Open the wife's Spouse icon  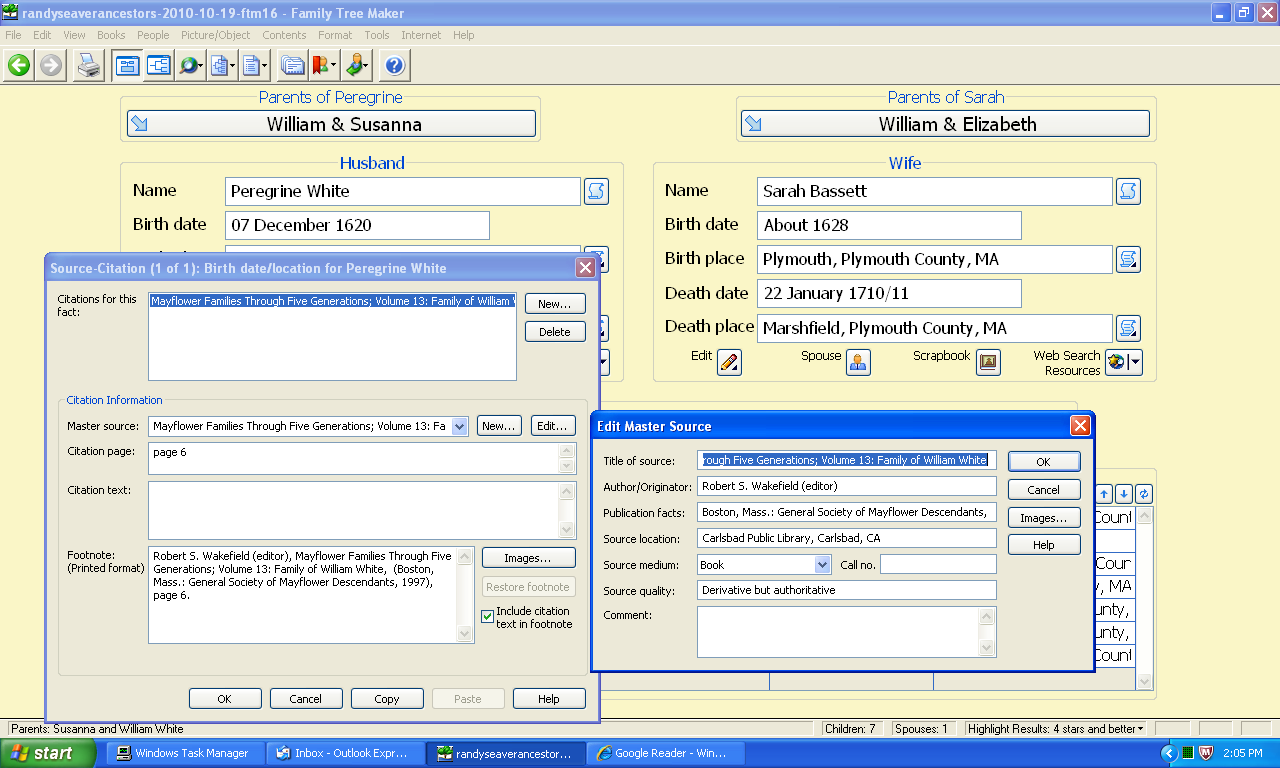(x=858, y=362)
